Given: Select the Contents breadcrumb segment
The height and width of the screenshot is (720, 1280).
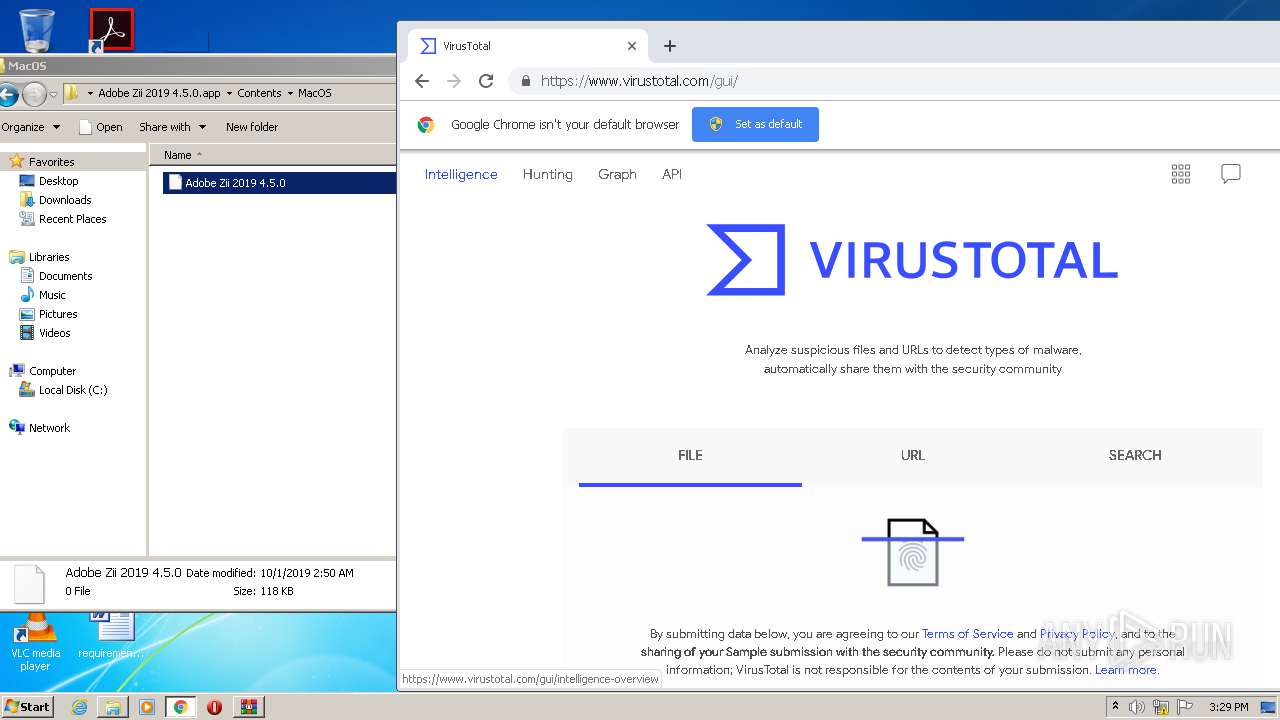Looking at the screenshot, I should coord(259,93).
